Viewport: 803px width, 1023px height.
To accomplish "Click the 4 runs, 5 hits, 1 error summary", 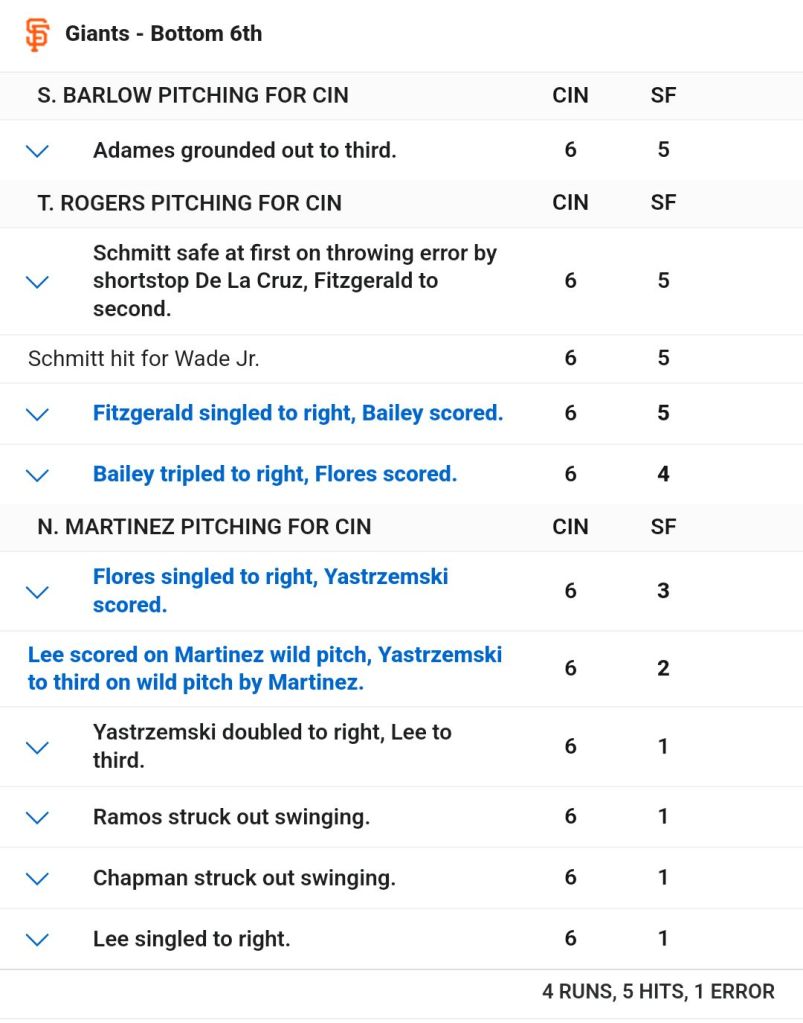I will (x=658, y=992).
